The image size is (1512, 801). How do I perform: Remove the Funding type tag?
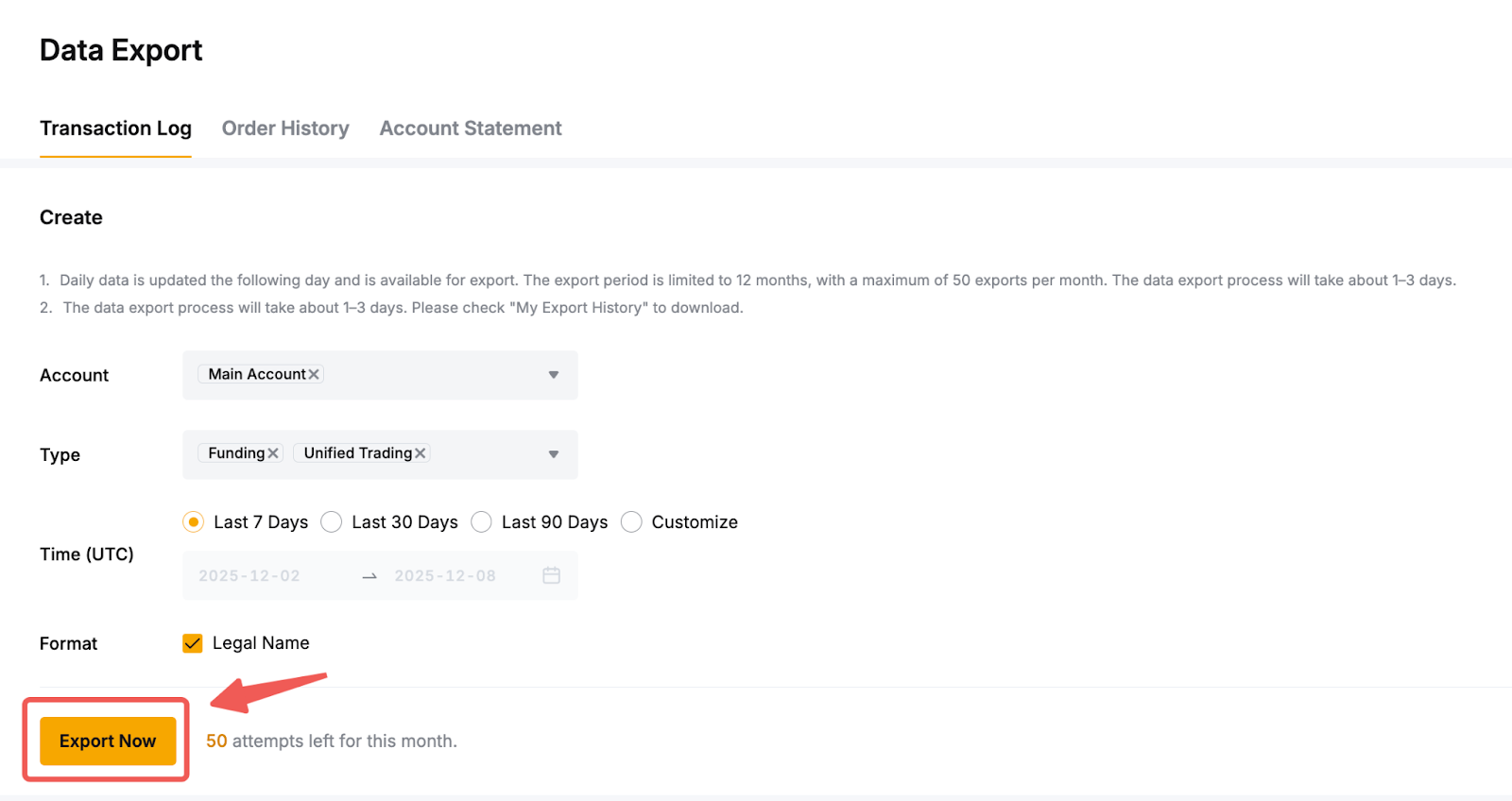coord(273,453)
